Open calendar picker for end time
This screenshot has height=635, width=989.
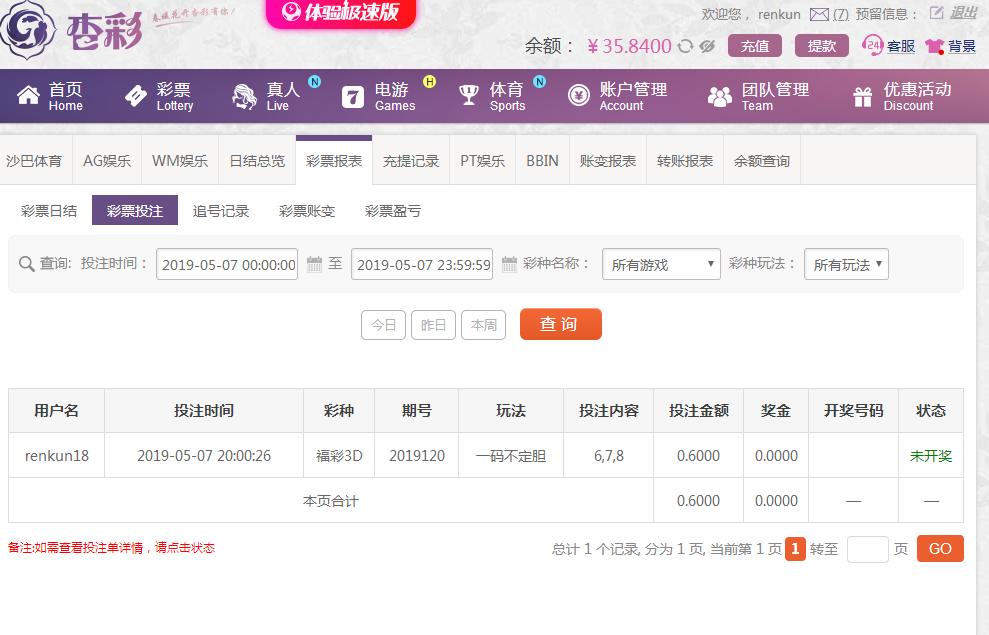(x=509, y=264)
